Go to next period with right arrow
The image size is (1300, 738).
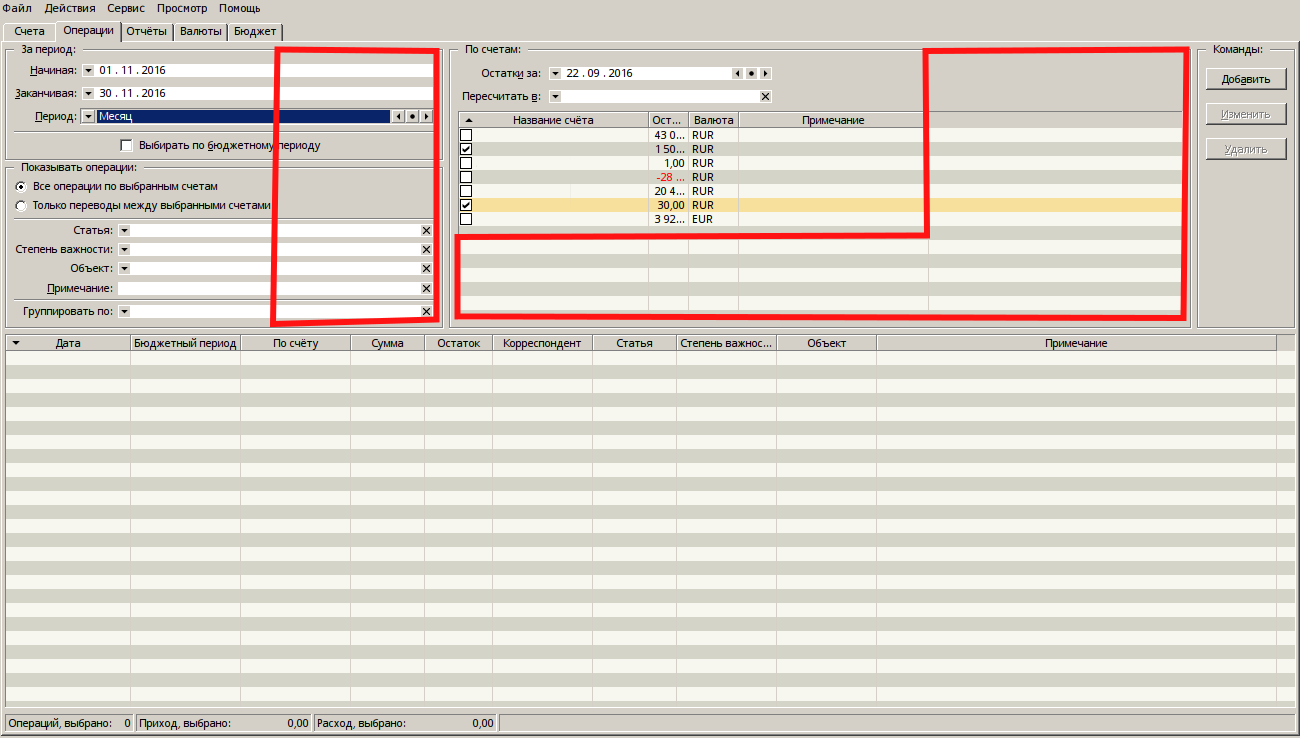click(426, 117)
